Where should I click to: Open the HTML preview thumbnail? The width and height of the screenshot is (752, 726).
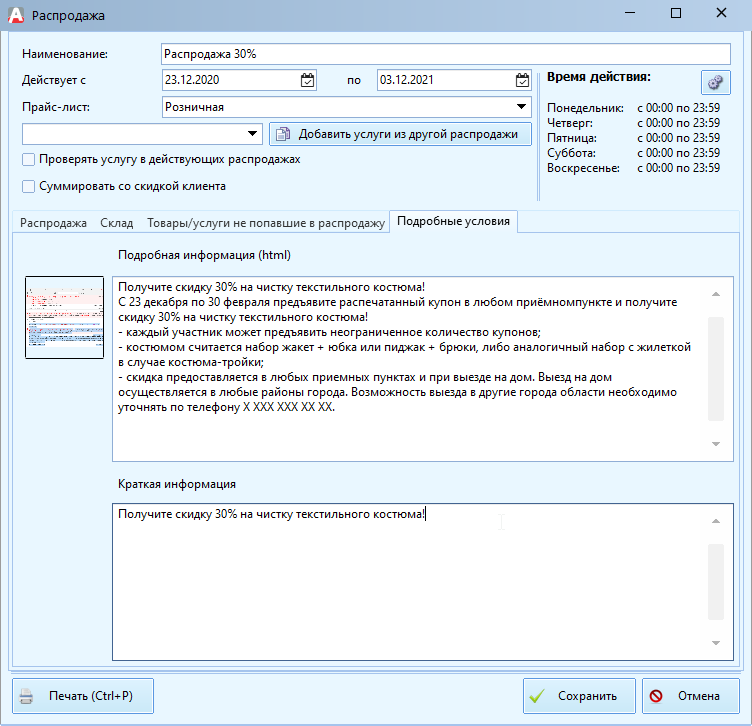point(64,317)
